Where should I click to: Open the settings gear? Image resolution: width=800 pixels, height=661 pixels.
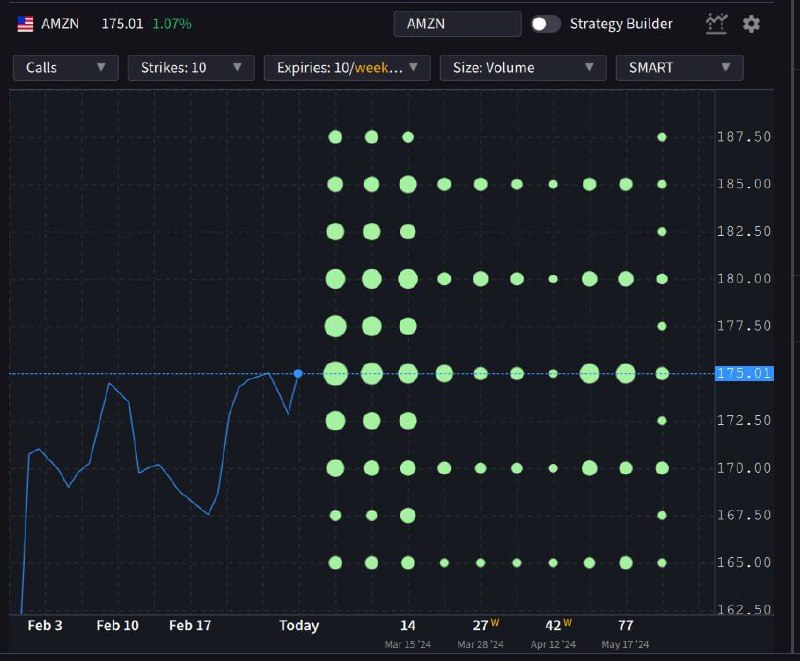click(x=751, y=24)
